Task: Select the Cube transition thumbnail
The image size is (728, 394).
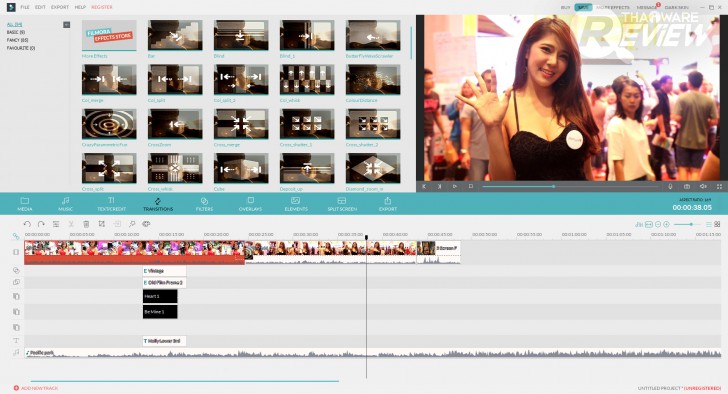Action: click(241, 169)
